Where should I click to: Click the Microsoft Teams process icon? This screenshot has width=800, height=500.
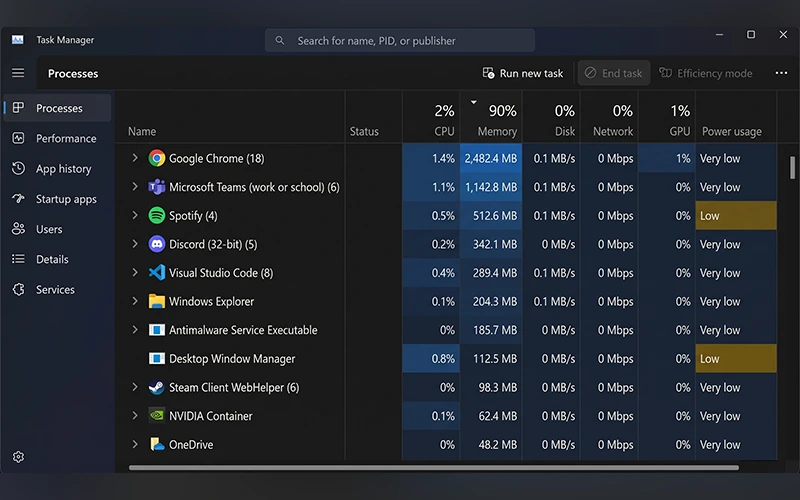(x=157, y=187)
